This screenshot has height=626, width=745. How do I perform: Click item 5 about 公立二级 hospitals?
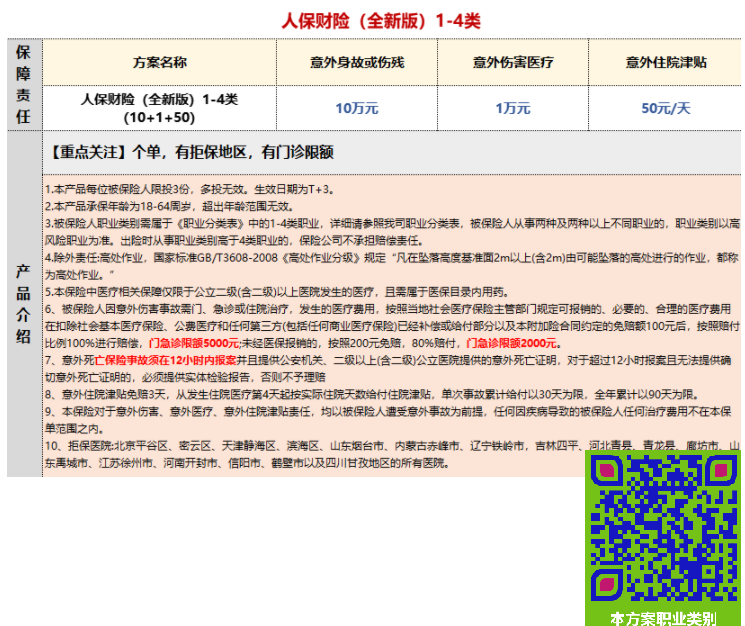277,292
